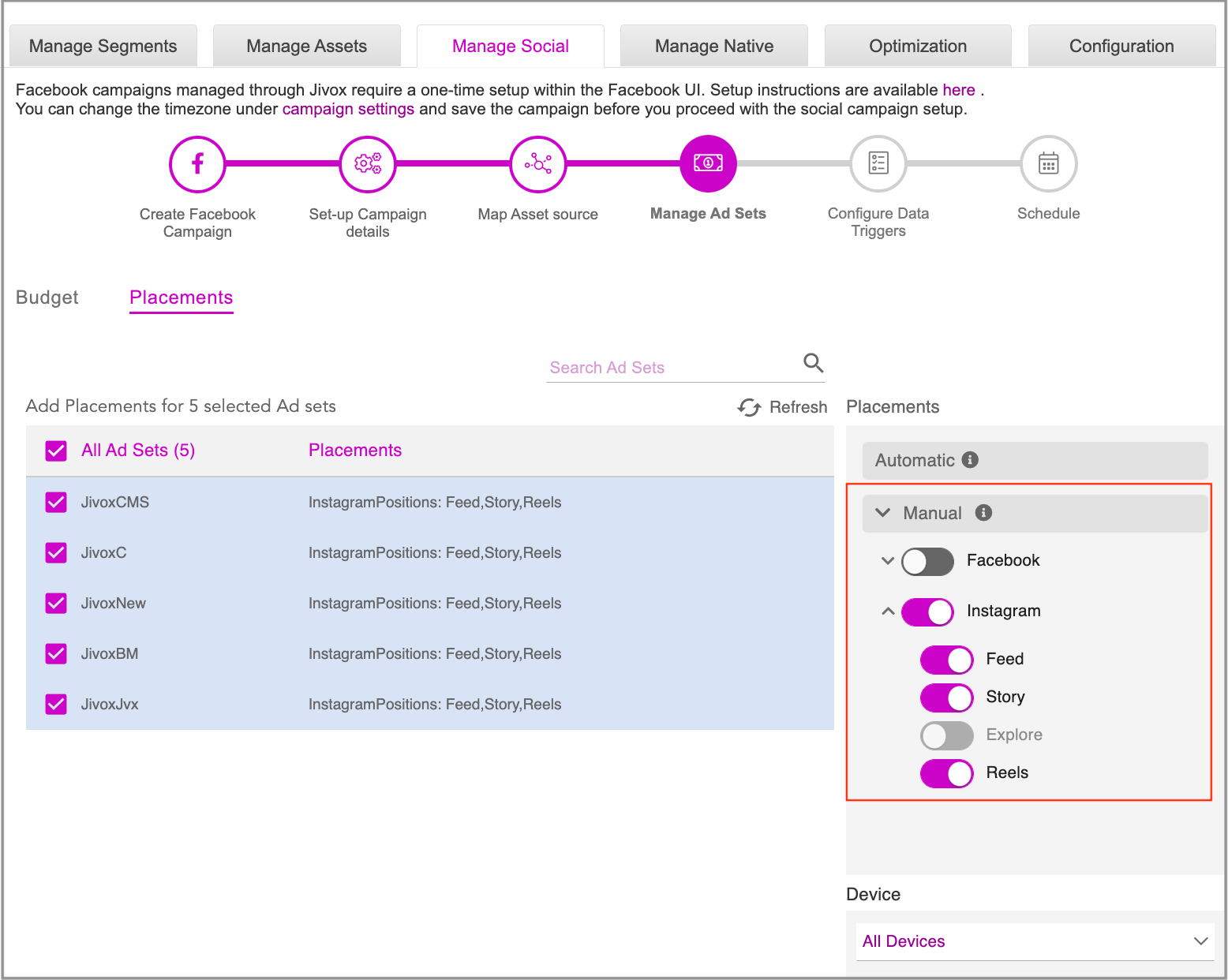Switch to the Budget sub-tab
Image resolution: width=1228 pixels, height=980 pixels.
[47, 297]
